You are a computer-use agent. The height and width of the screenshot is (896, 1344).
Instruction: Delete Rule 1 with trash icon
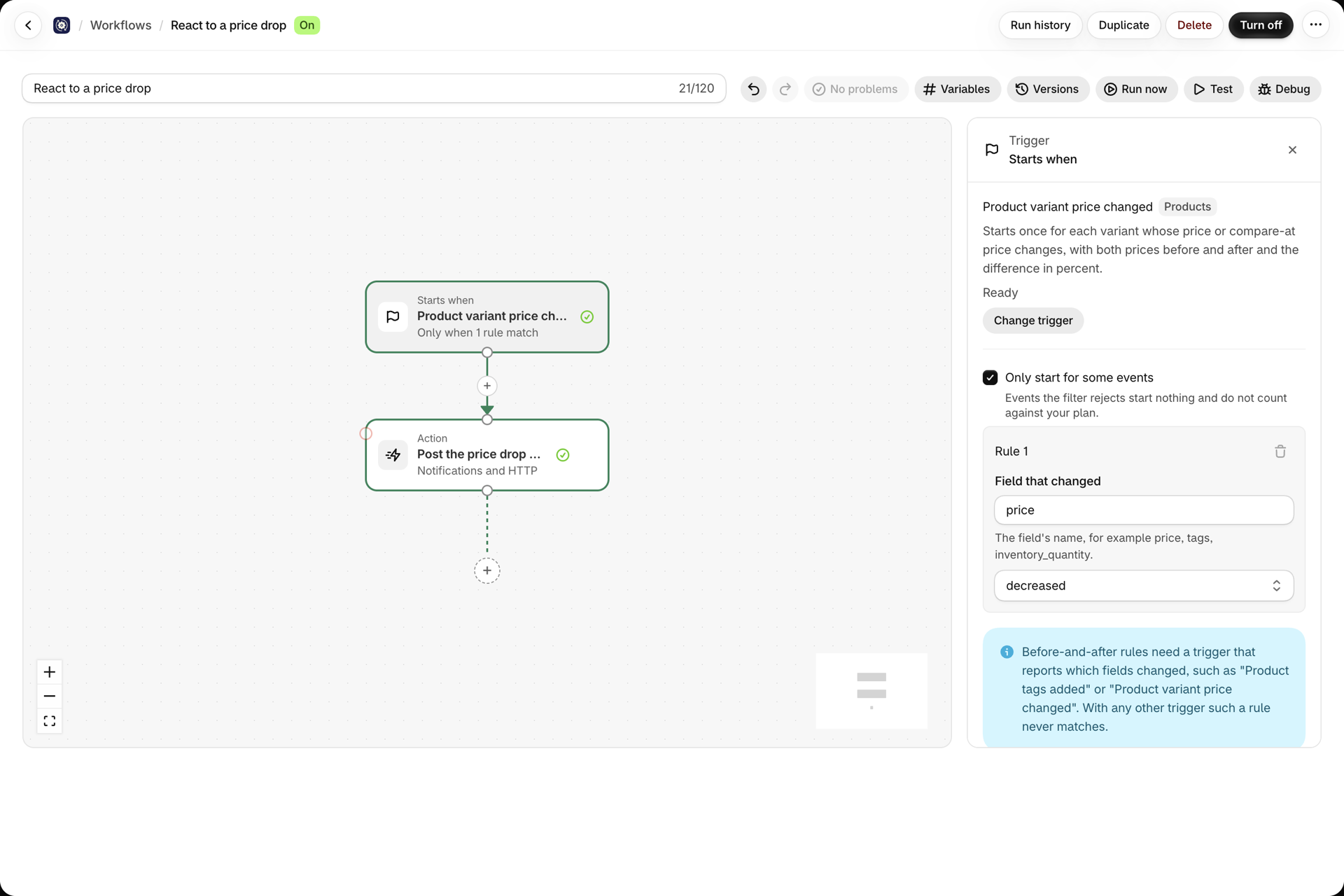click(x=1280, y=451)
